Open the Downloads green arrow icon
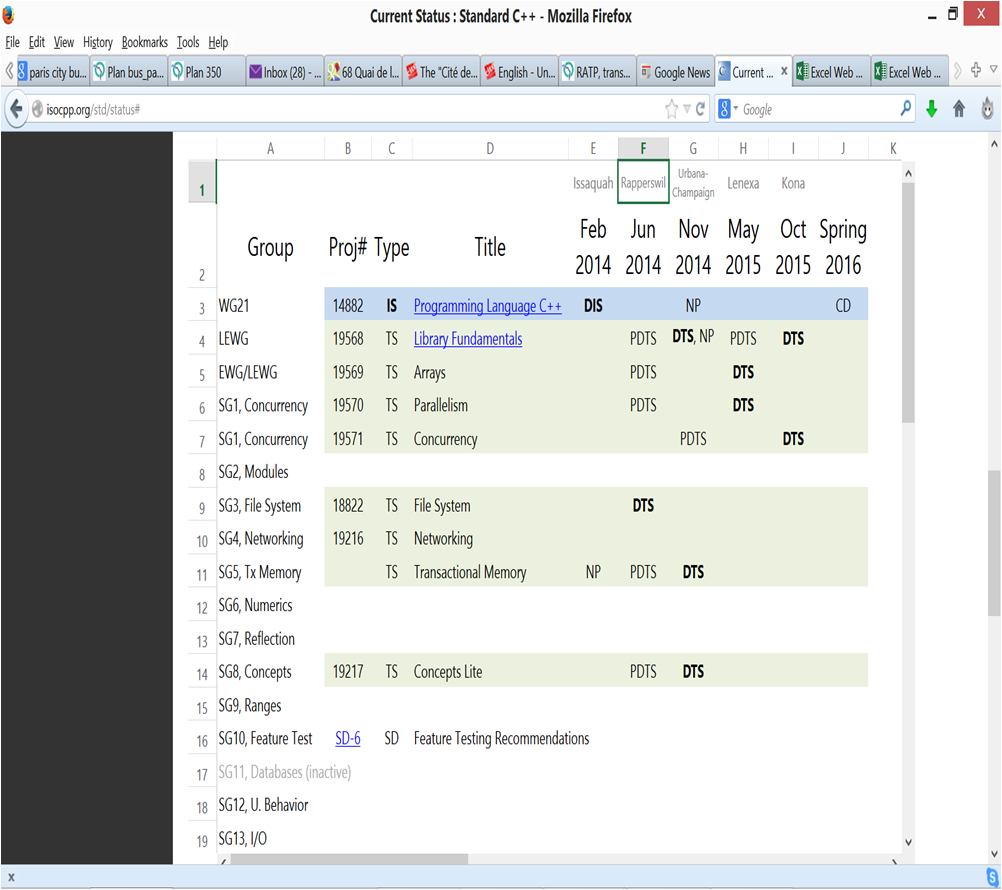The width and height of the screenshot is (1002, 890). point(932,109)
